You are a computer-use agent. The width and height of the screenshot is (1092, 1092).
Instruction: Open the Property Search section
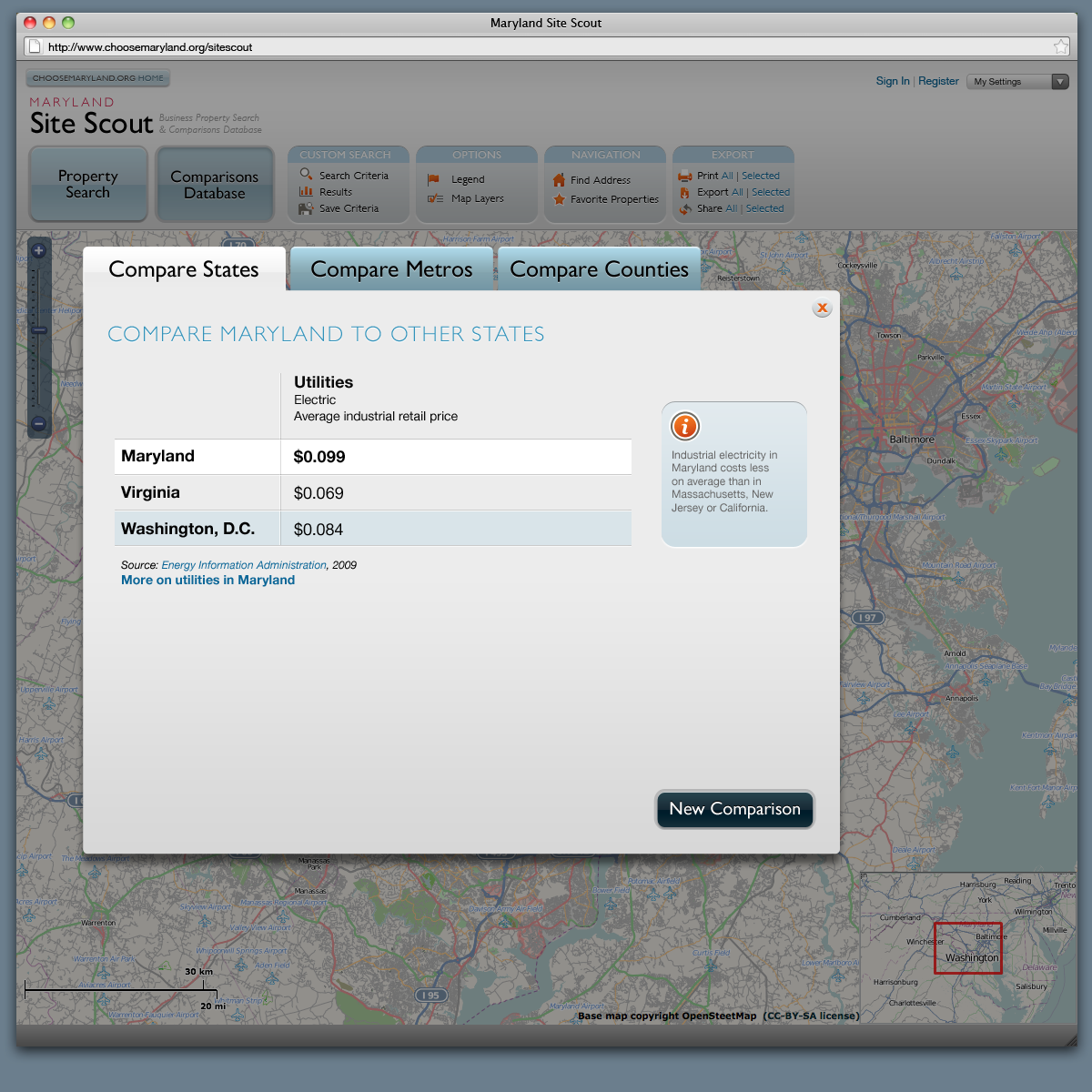point(88,184)
